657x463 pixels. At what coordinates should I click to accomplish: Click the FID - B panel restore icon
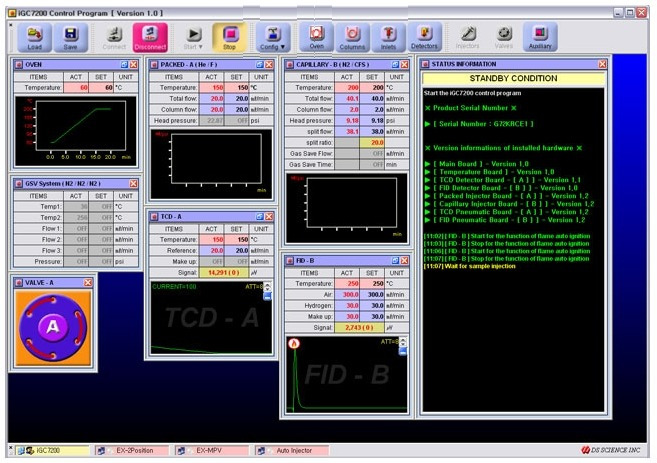[x=395, y=261]
